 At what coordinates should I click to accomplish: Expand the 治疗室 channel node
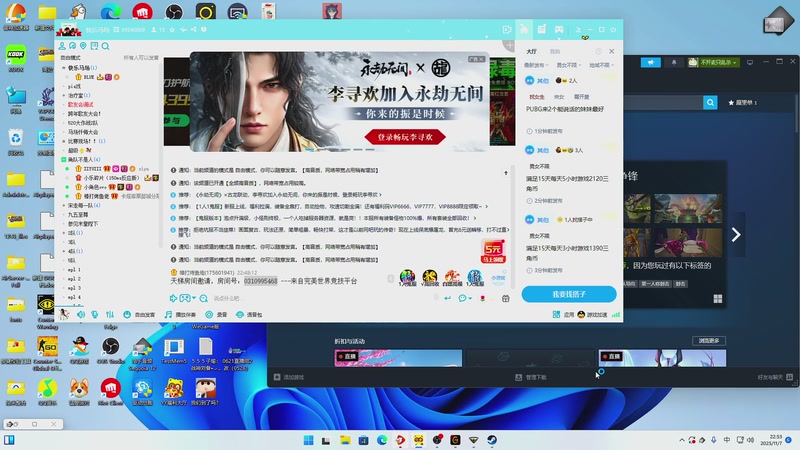coord(64,95)
